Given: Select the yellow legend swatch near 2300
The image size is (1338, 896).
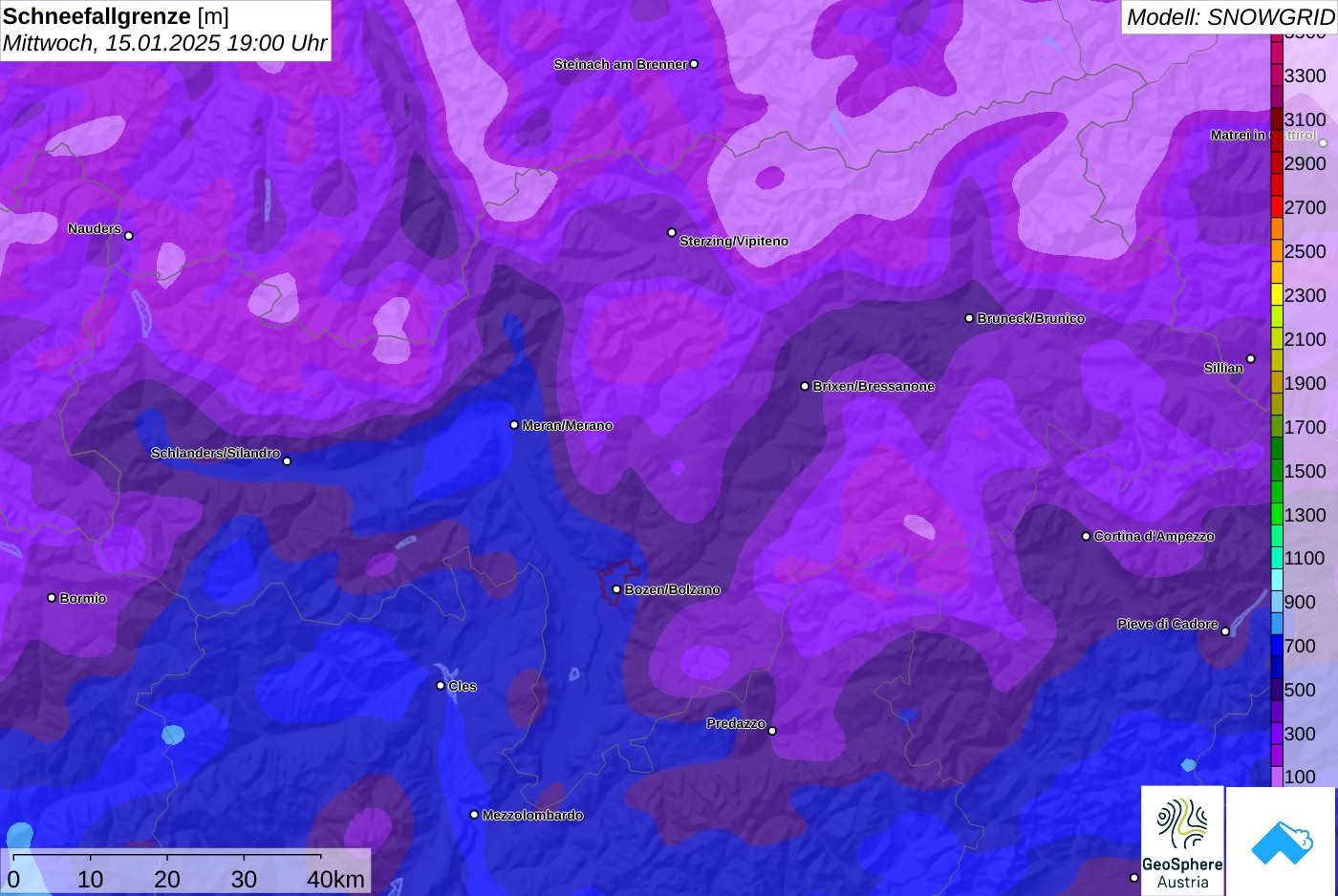Looking at the screenshot, I should pos(1277,295).
